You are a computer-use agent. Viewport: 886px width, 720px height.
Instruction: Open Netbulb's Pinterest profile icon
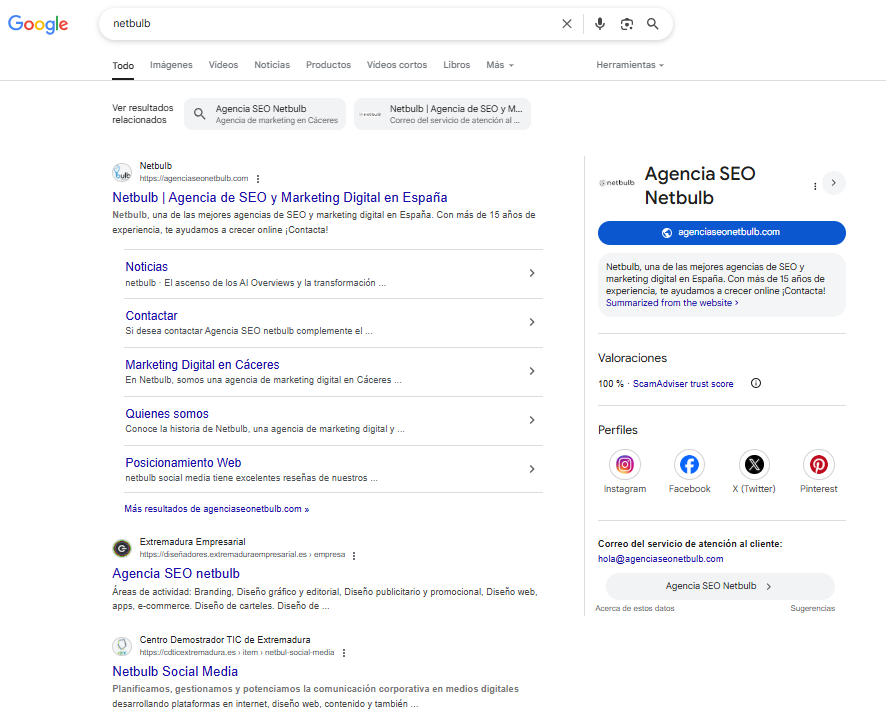(818, 465)
